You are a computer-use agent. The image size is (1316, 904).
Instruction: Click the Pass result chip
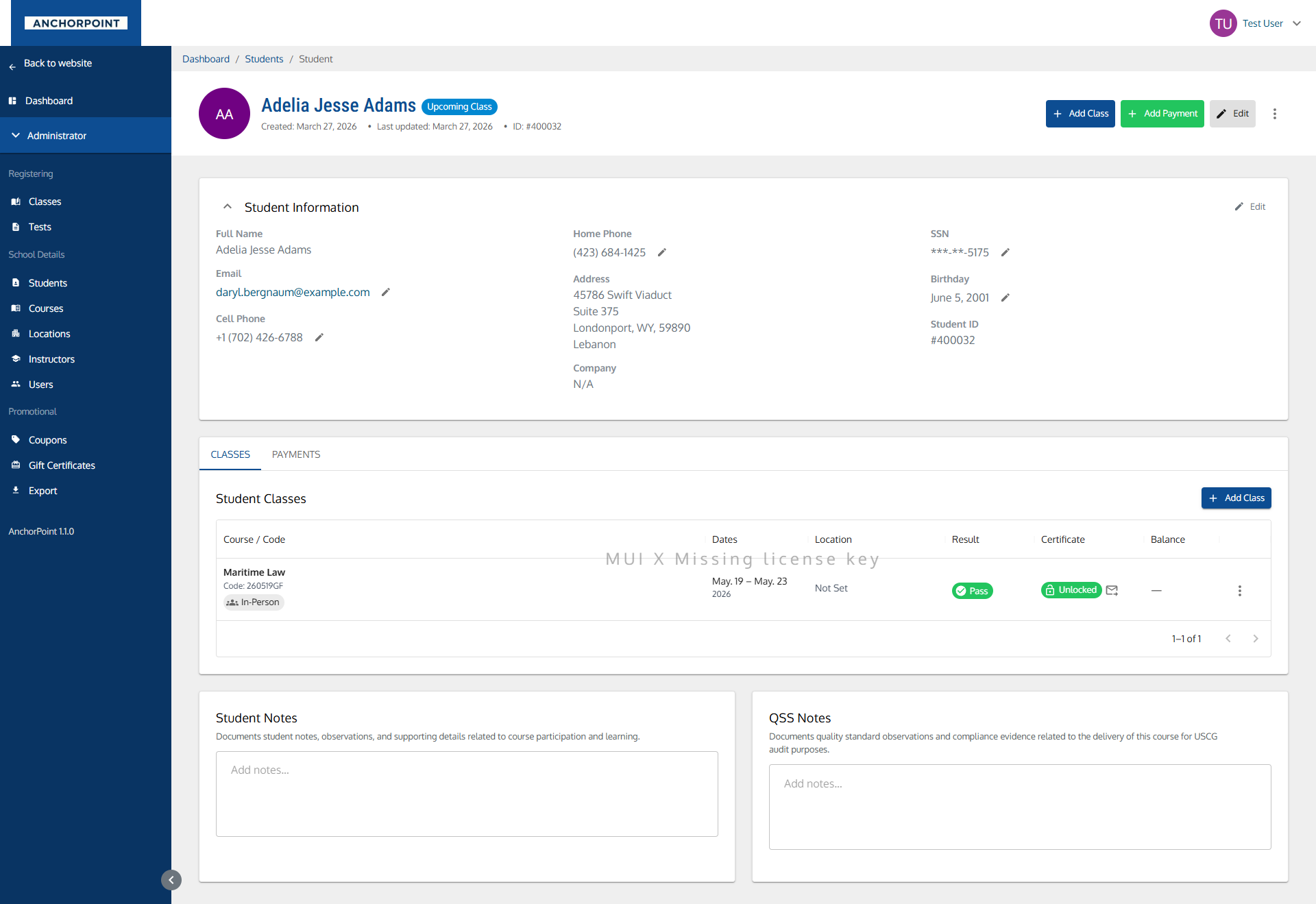pyautogui.click(x=972, y=591)
